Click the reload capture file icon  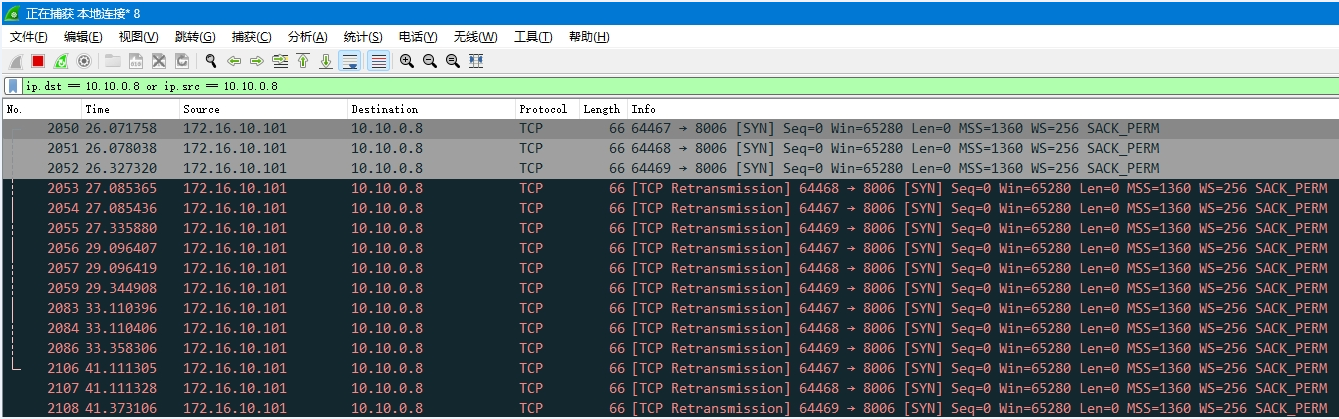[182, 61]
